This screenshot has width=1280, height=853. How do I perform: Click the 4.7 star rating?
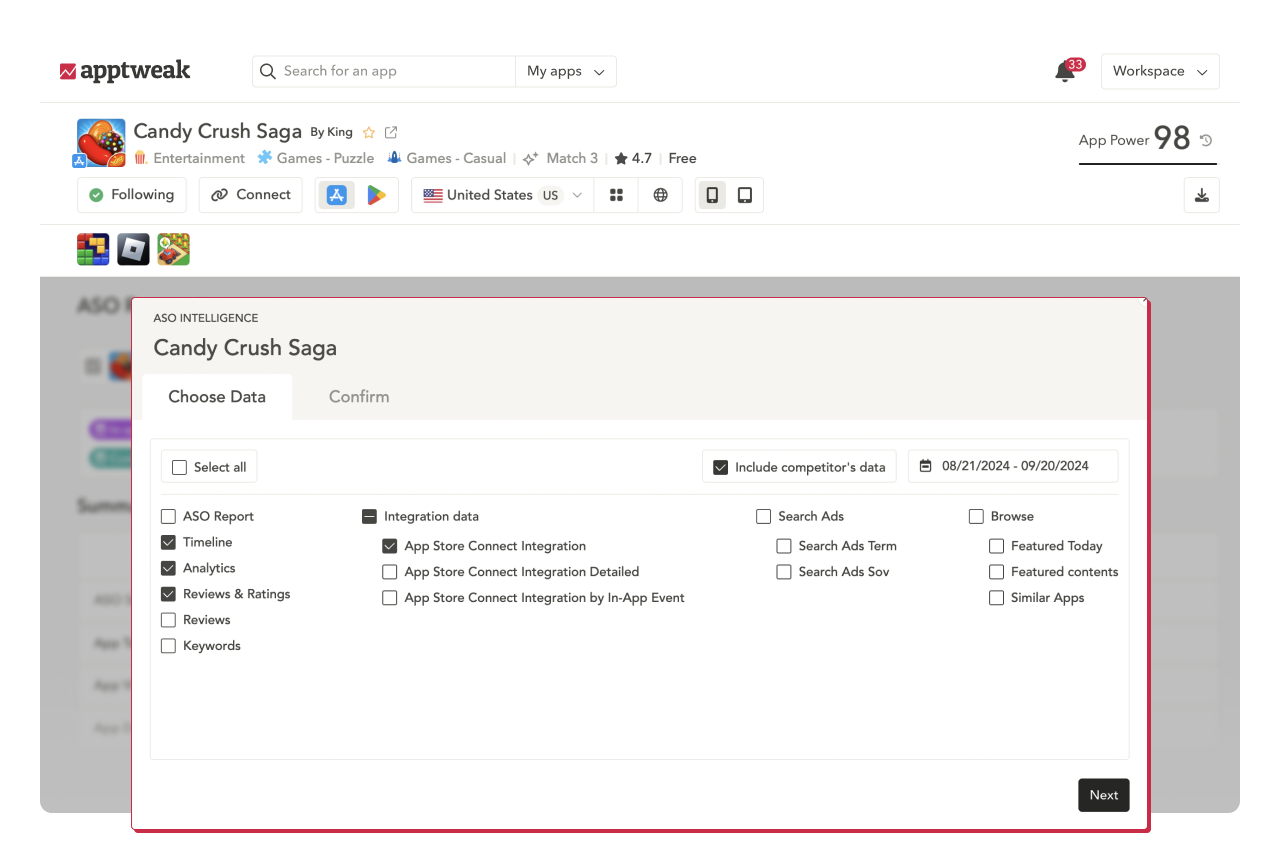tap(633, 158)
